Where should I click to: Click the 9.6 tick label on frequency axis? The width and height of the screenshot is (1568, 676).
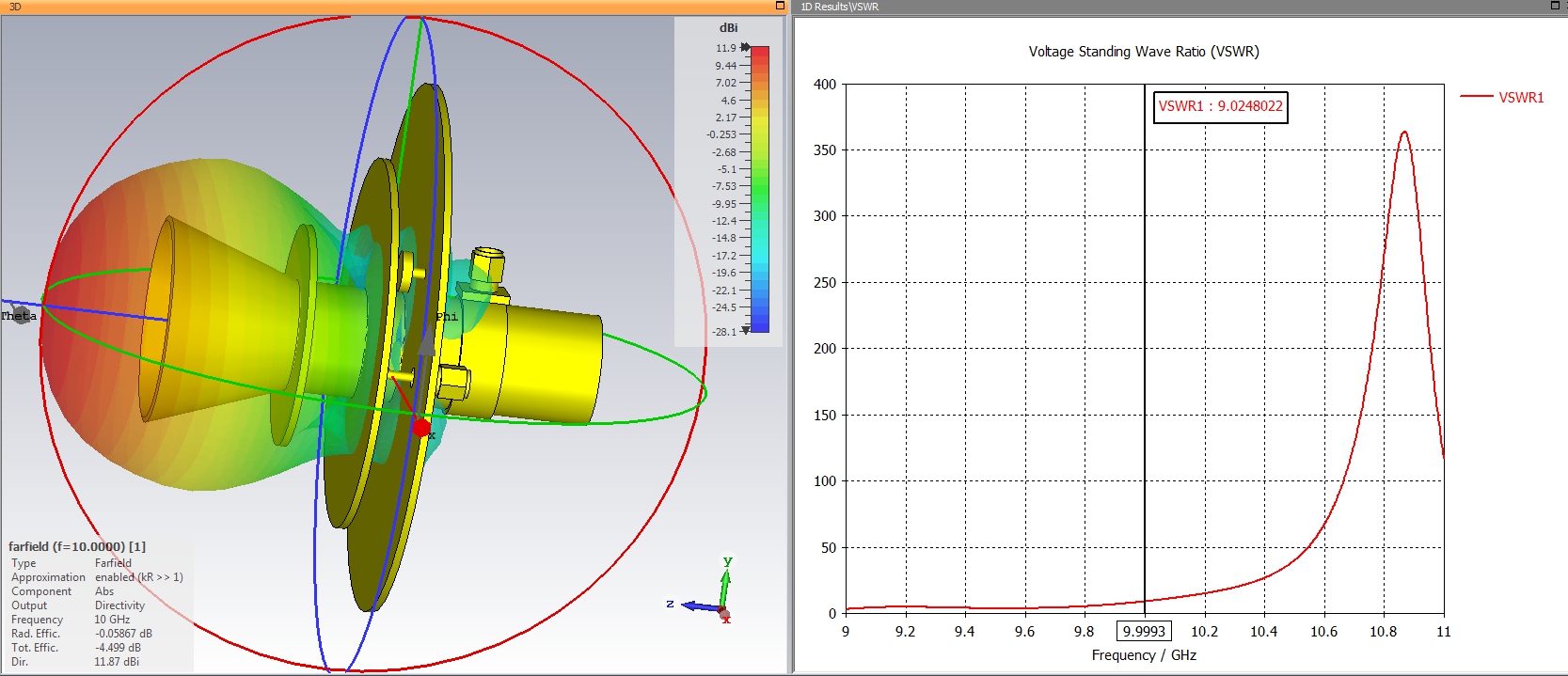coord(1024,632)
